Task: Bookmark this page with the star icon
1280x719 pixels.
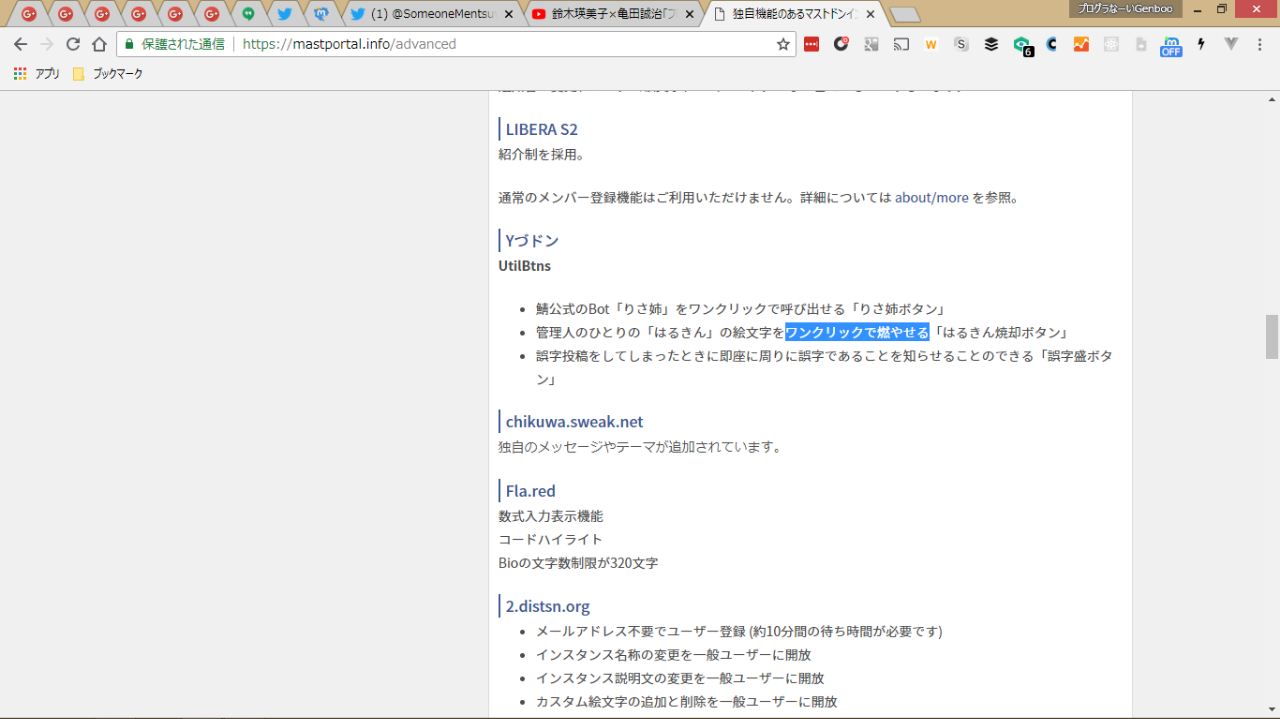Action: click(783, 44)
